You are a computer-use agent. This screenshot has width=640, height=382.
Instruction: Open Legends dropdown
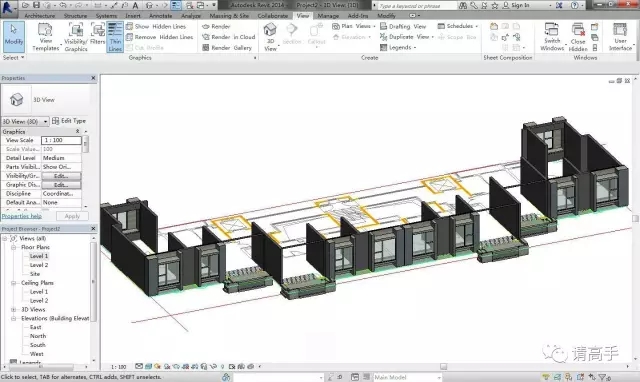pyautogui.click(x=398, y=48)
